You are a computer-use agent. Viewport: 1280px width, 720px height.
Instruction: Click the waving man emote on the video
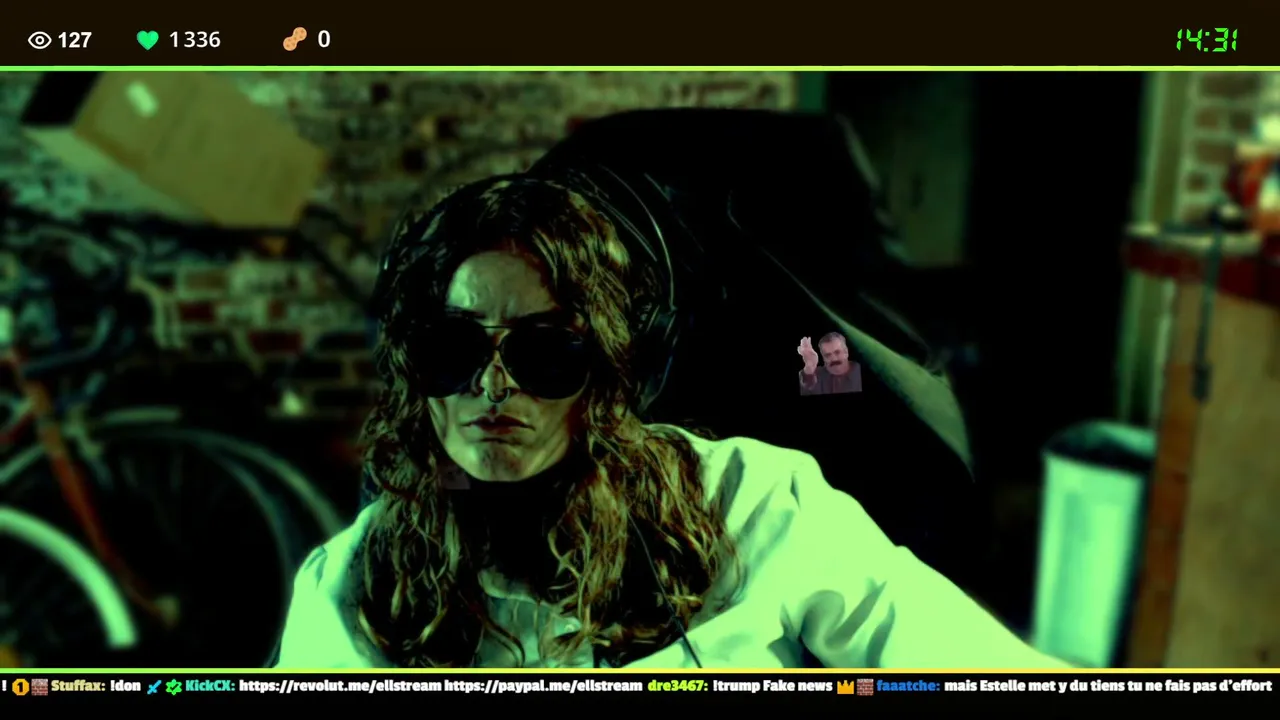[x=829, y=364]
